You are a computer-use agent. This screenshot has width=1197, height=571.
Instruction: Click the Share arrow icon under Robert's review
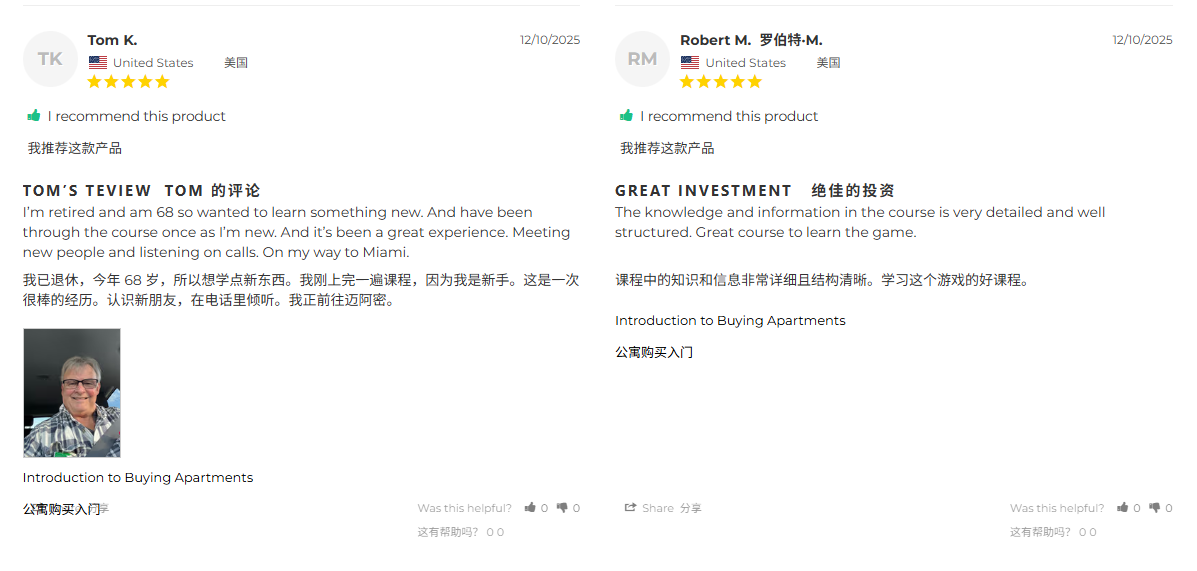630,508
